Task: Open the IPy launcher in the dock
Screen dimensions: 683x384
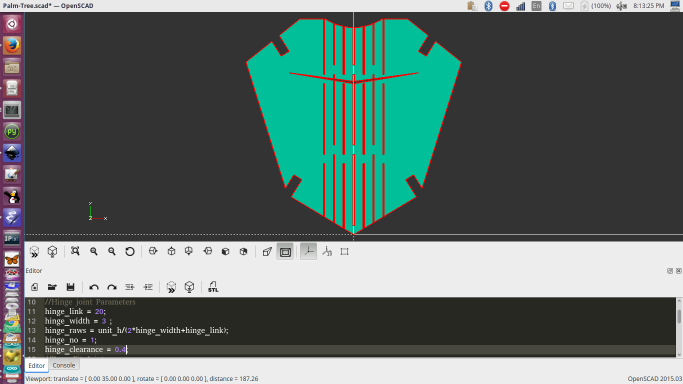Action: (x=12, y=239)
